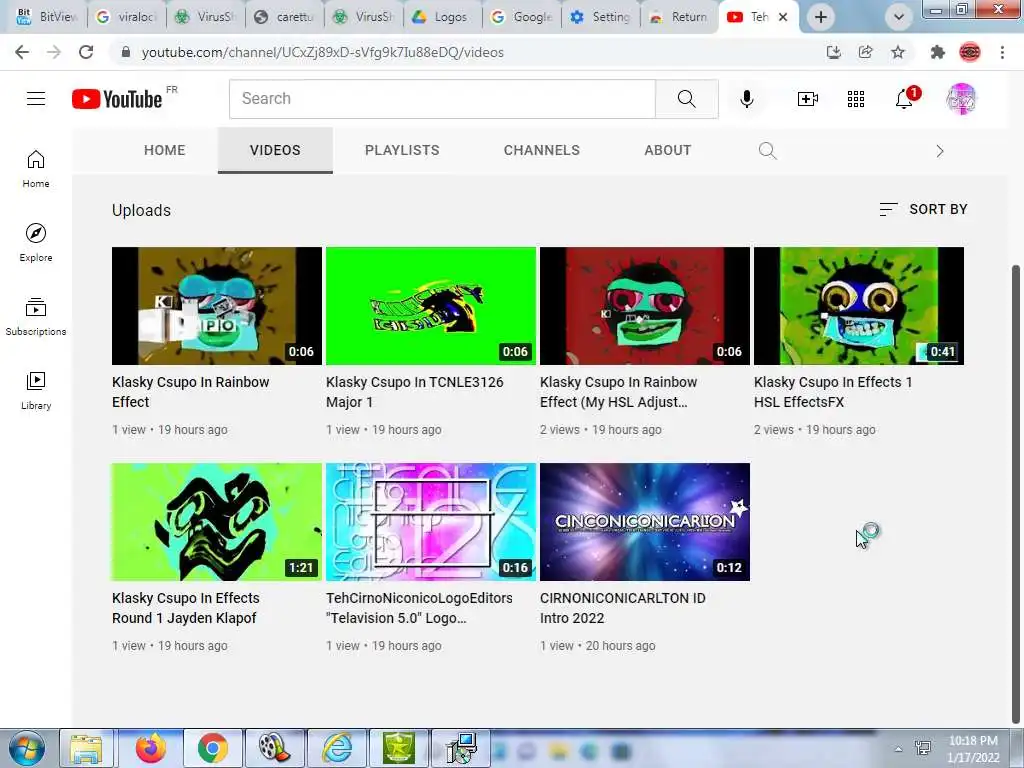Switch to the BitView browser tab
Screen dimensions: 1024x768
click(47, 17)
